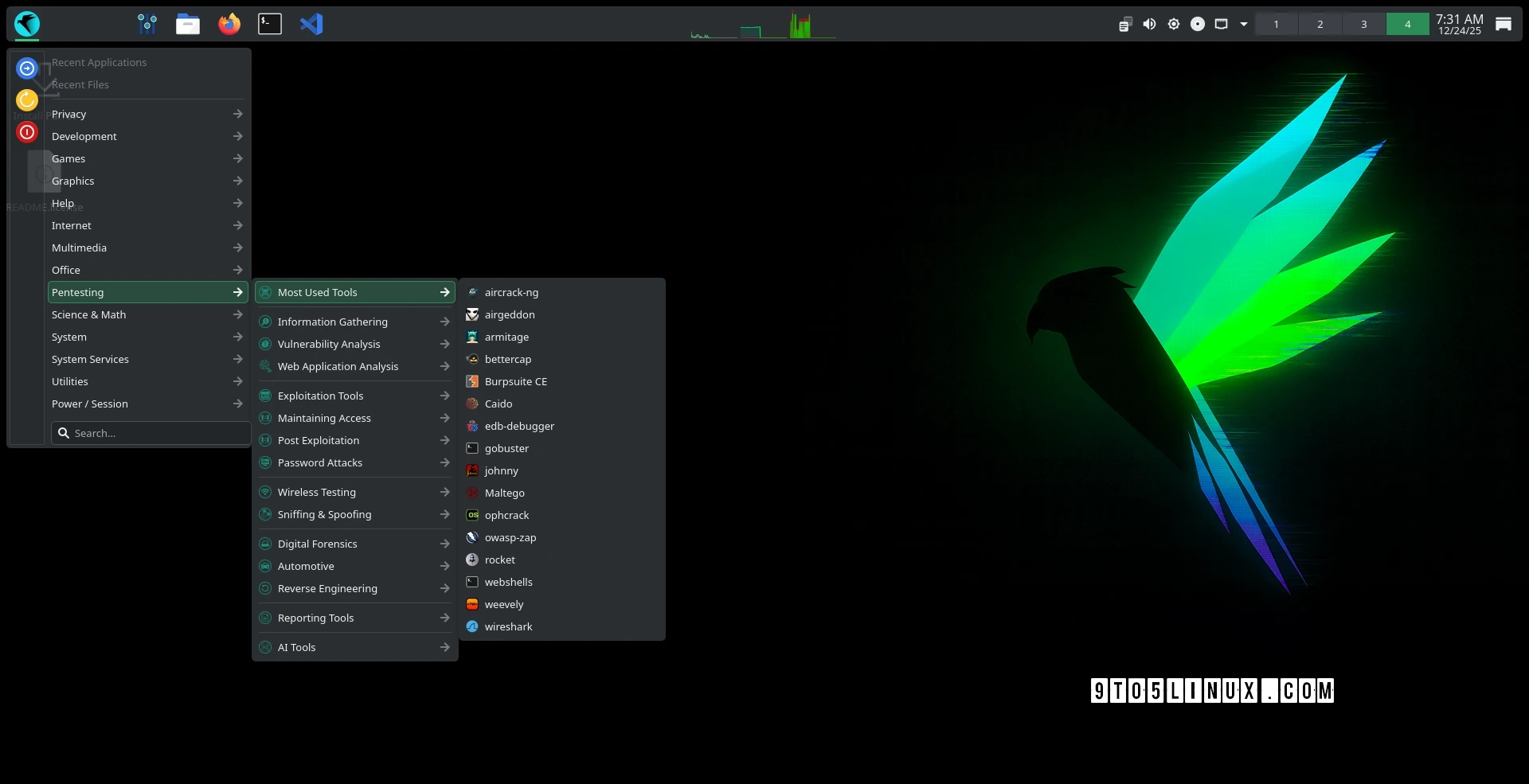
Task: Toggle show desktop at the far right
Action: coord(1504,24)
